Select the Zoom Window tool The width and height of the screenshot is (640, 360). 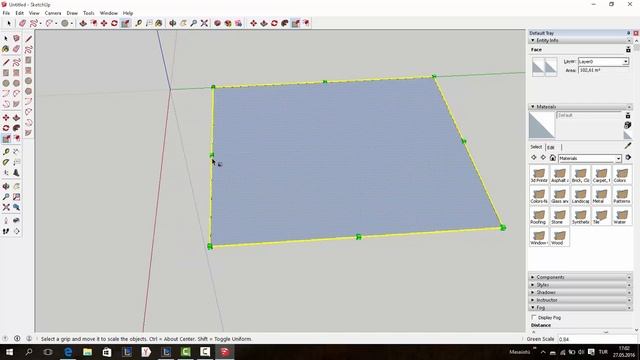click(16, 197)
